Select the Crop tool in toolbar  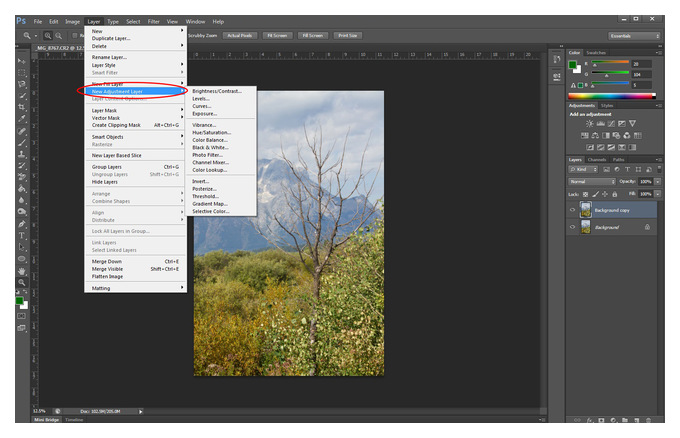click(x=22, y=107)
